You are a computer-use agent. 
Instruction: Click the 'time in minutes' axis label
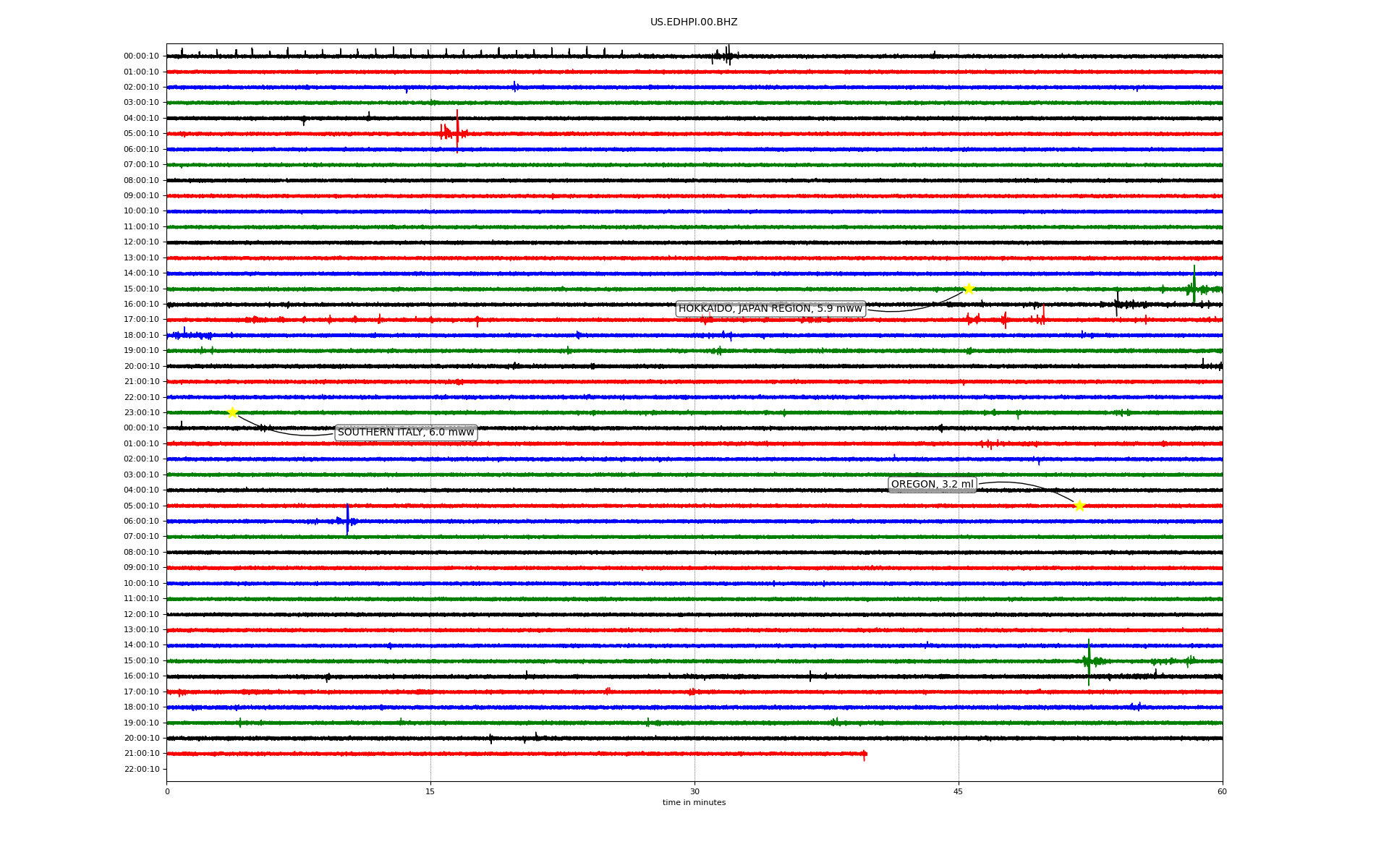[x=694, y=802]
